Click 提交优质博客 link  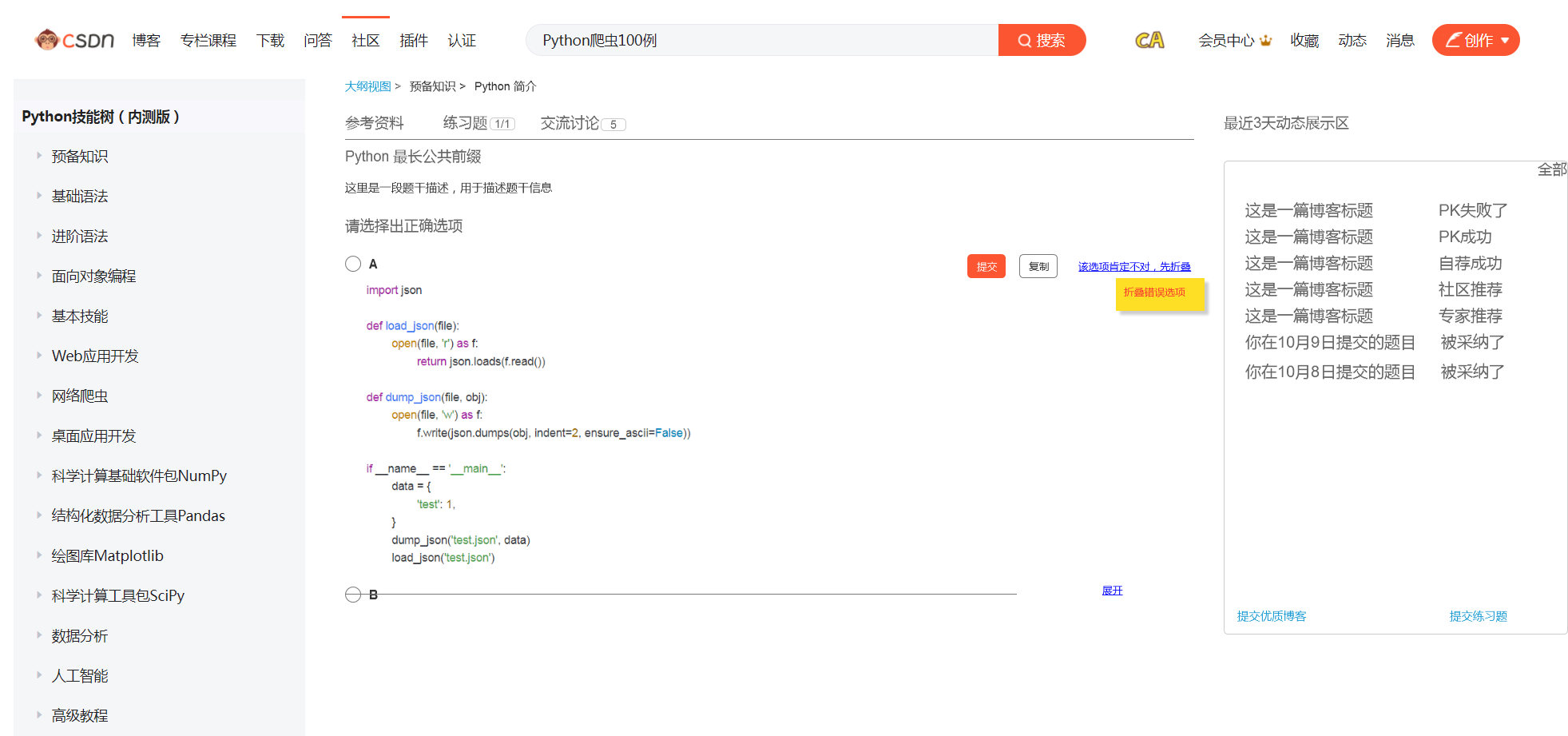point(1272,616)
